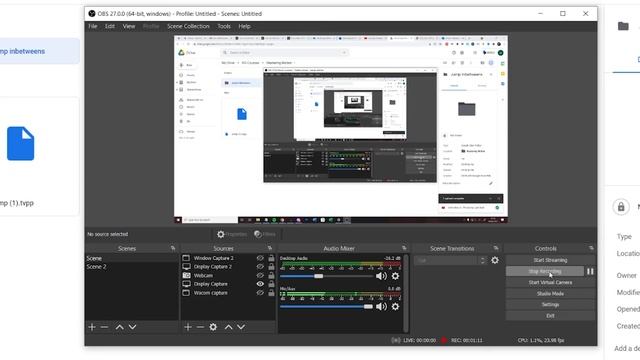The height and width of the screenshot is (360, 640).
Task: Mute Desktop Audio speaker icon
Action: coord(381,276)
